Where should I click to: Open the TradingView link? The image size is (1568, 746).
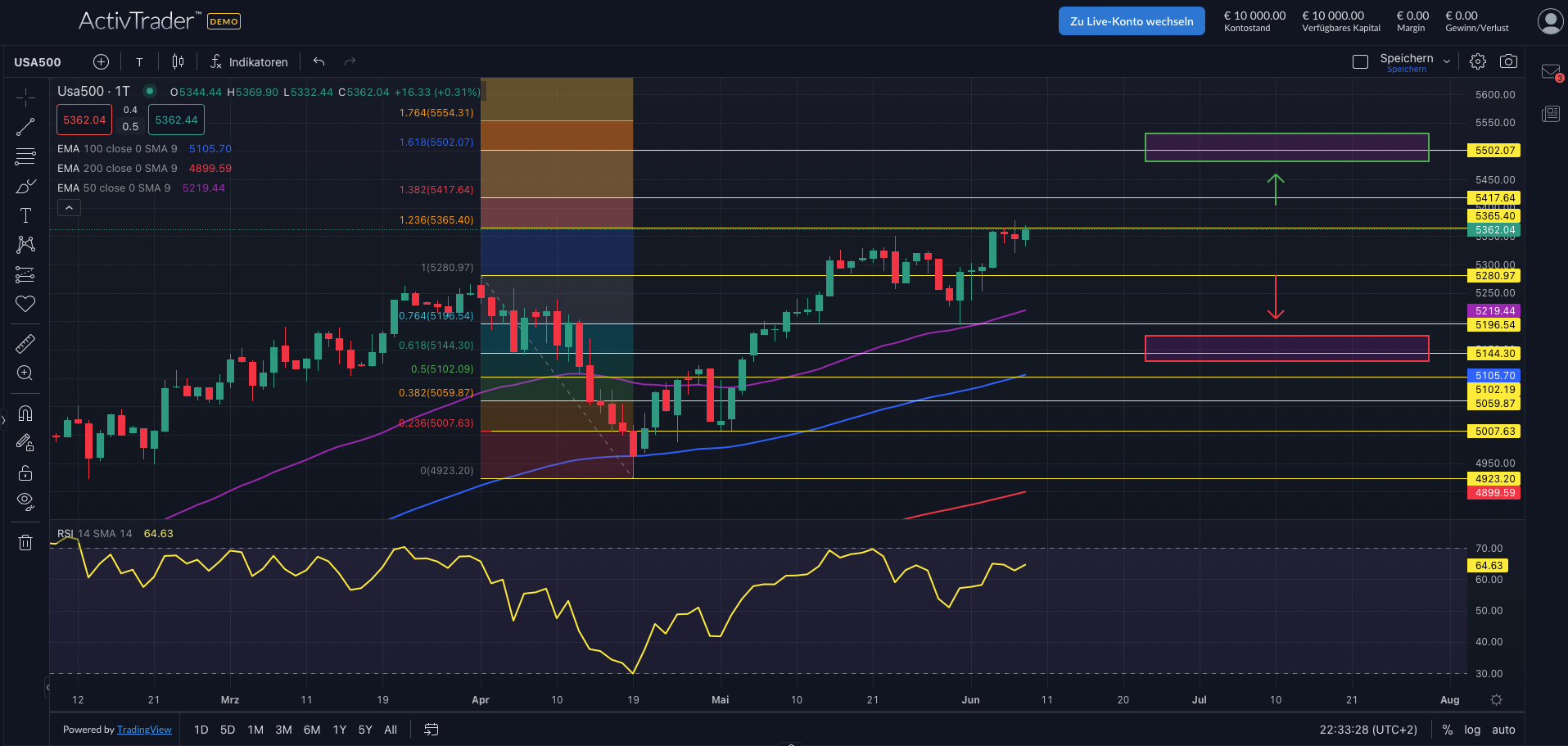pos(144,729)
